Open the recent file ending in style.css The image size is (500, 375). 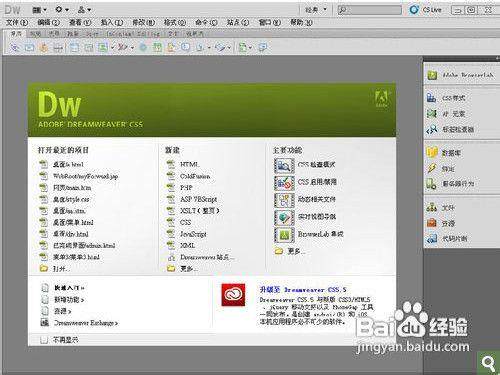tap(71, 199)
